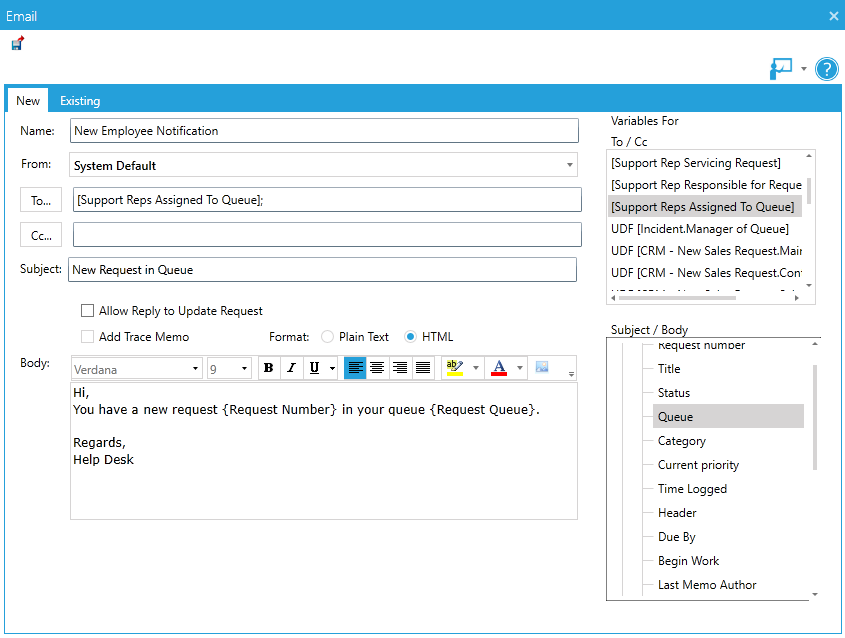Align body text right

pyautogui.click(x=400, y=368)
